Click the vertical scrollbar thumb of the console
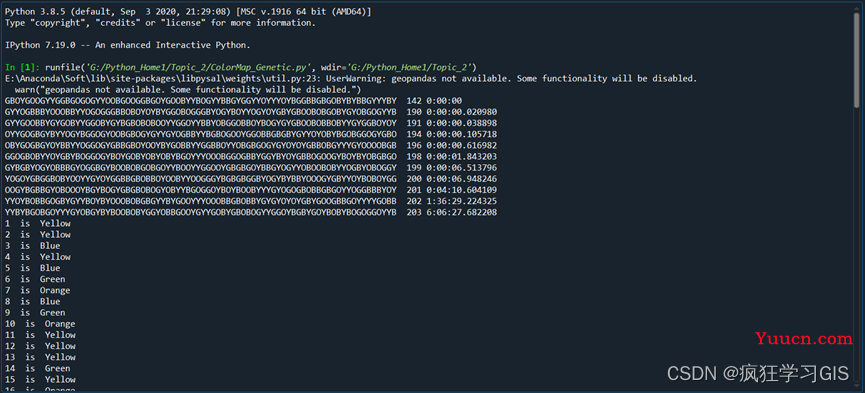 tap(856, 60)
